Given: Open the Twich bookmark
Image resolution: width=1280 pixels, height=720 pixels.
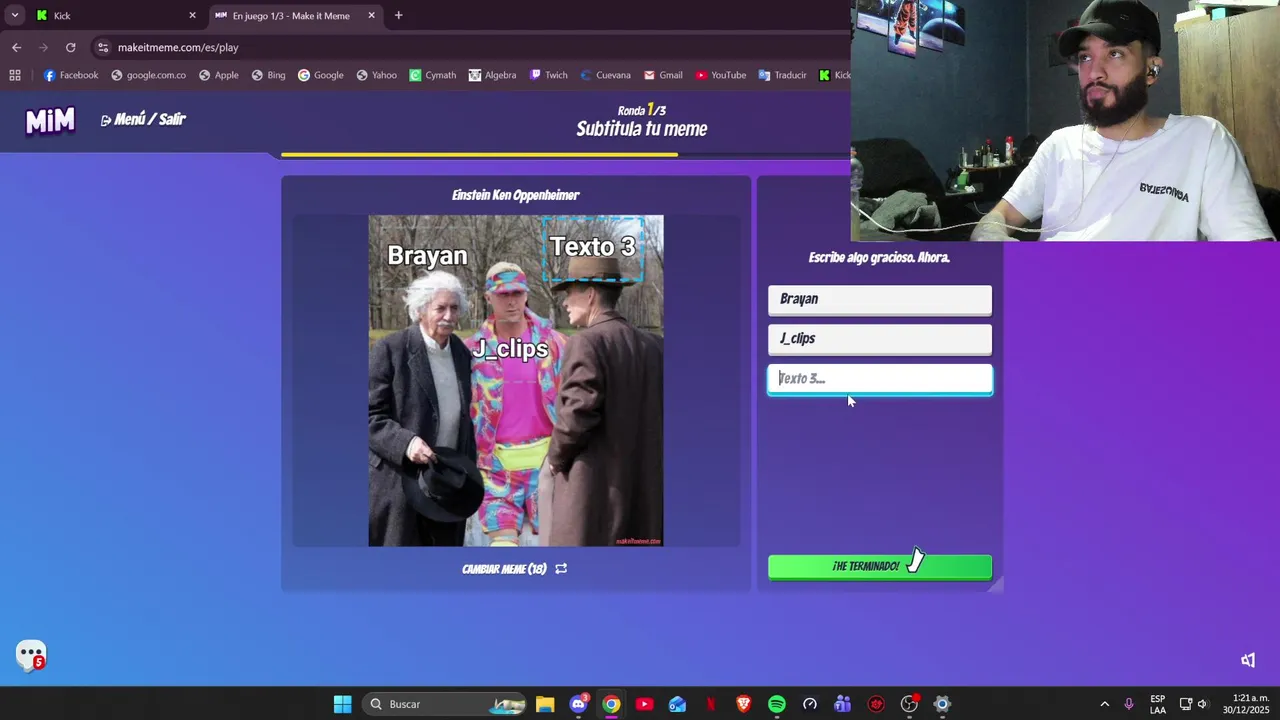Looking at the screenshot, I should coord(548,75).
